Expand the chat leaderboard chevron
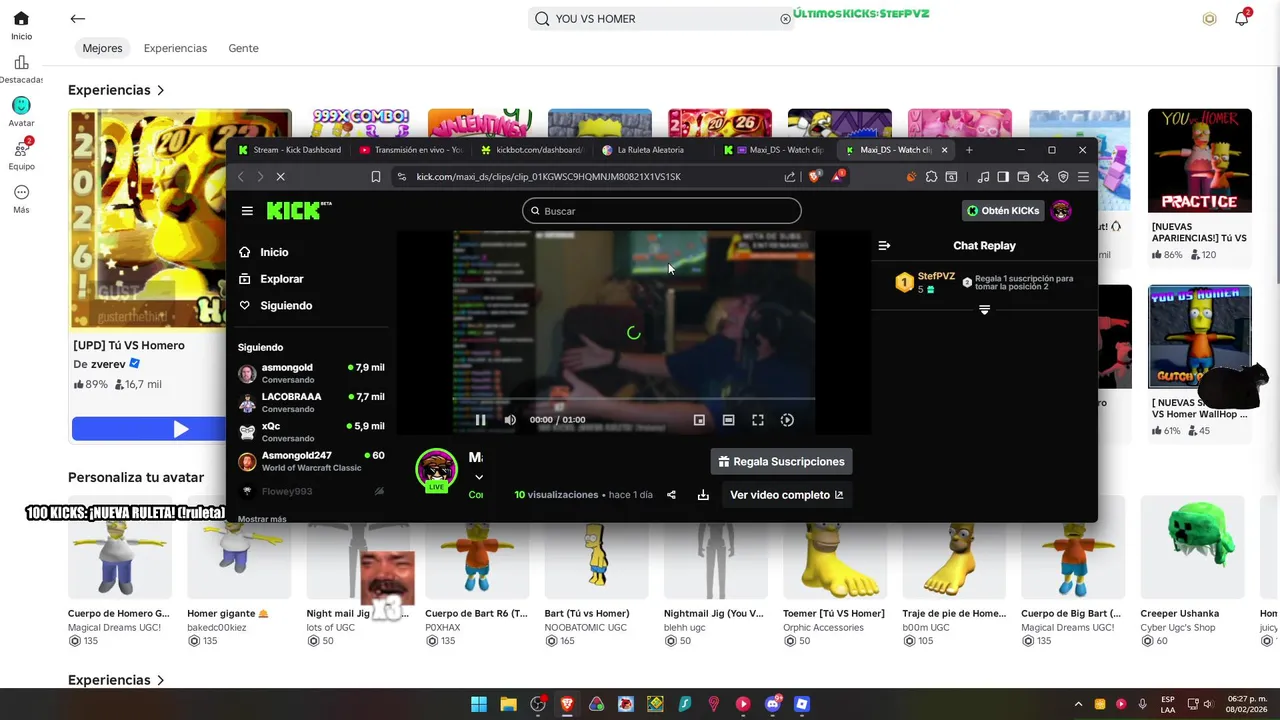The image size is (1280, 720). [984, 310]
